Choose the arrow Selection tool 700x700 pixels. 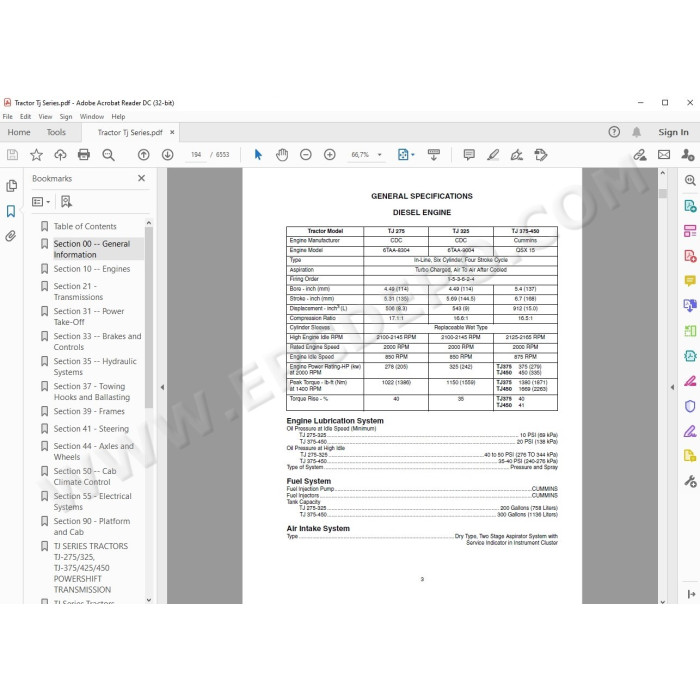coord(258,155)
